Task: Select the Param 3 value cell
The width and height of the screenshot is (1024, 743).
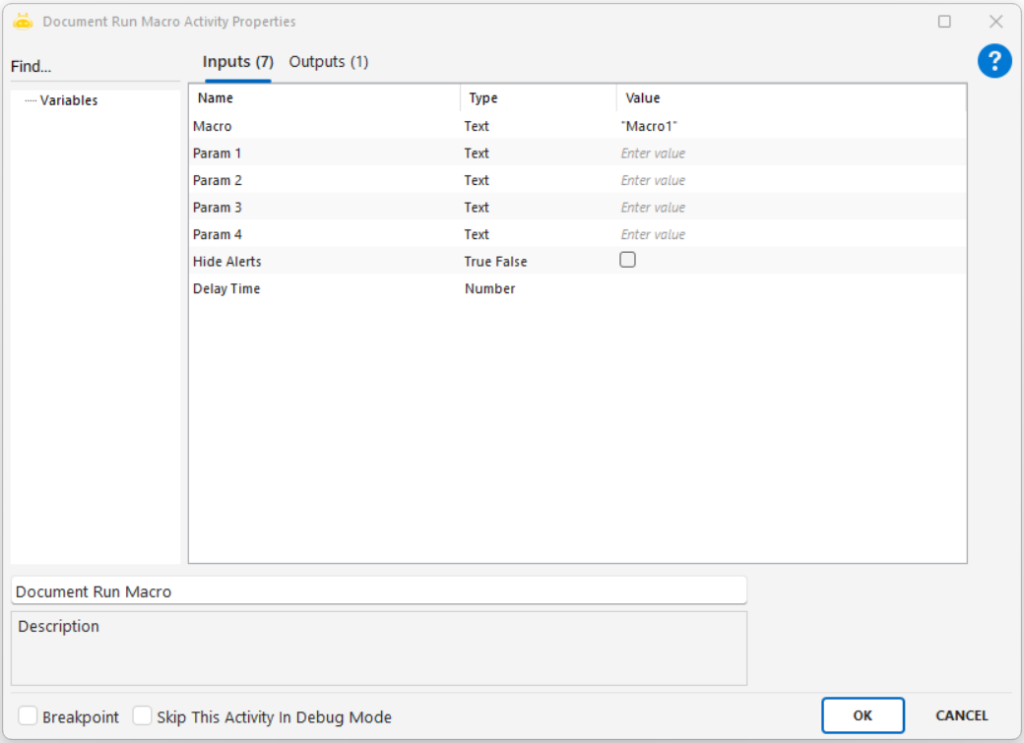Action: [790, 208]
